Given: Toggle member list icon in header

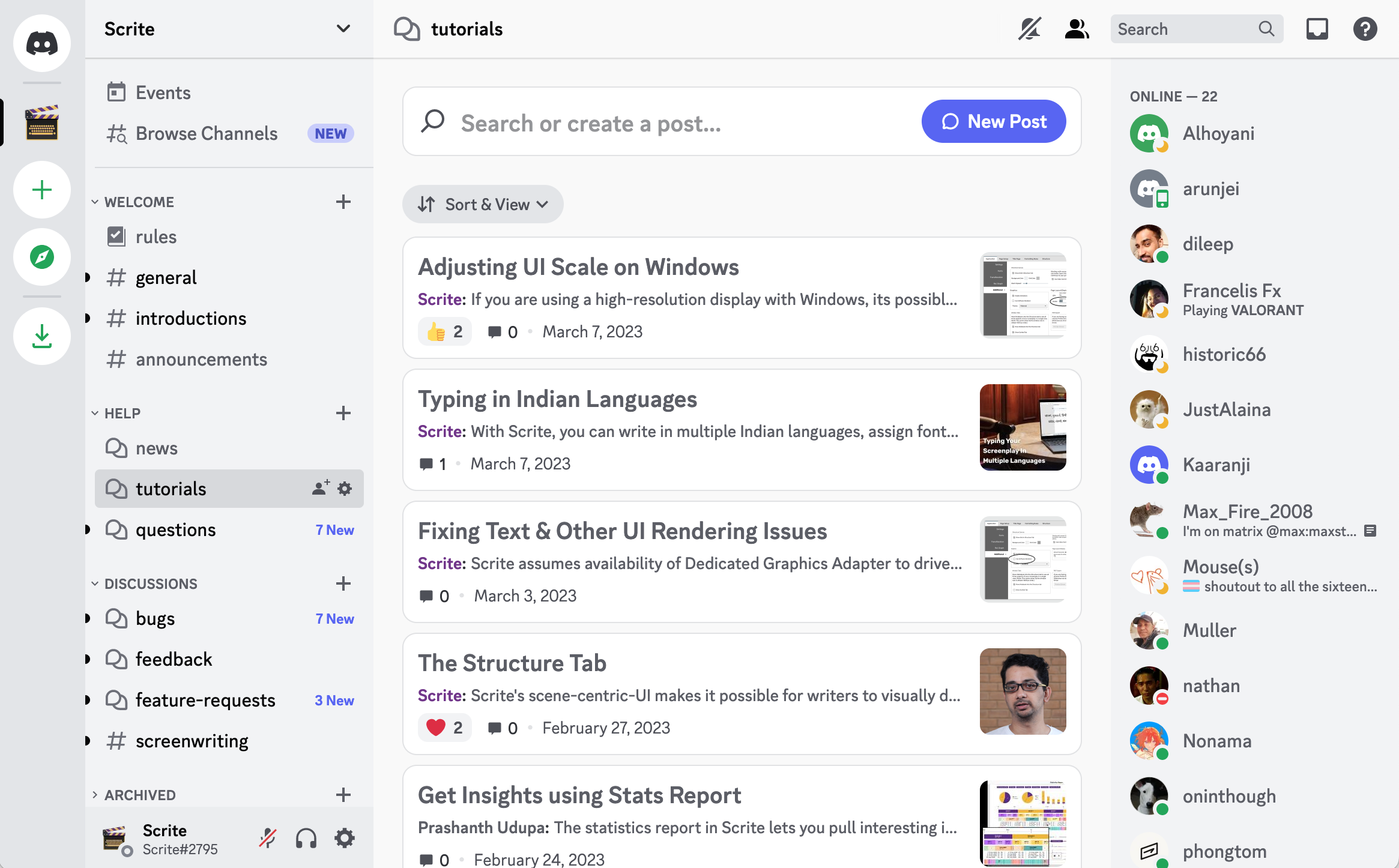Looking at the screenshot, I should (x=1077, y=29).
